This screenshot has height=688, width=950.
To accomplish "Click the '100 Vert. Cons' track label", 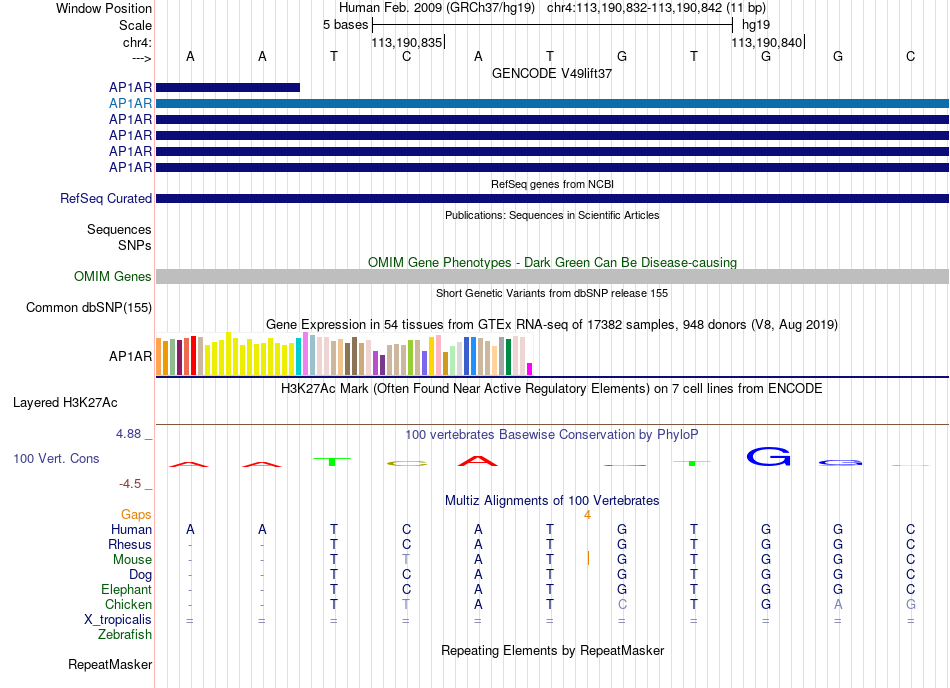I will coord(56,458).
